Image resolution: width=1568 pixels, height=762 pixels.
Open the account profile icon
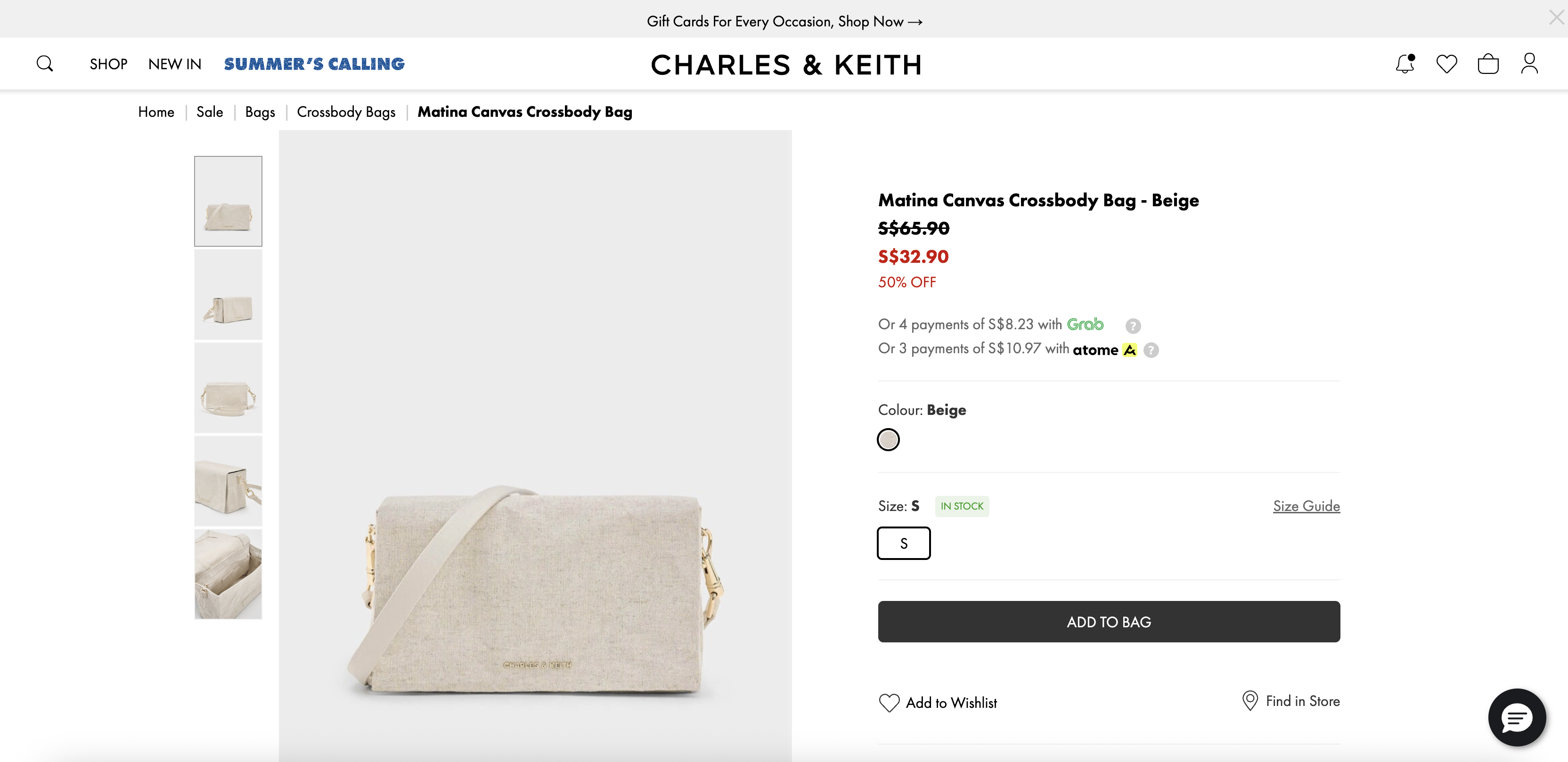pyautogui.click(x=1529, y=64)
